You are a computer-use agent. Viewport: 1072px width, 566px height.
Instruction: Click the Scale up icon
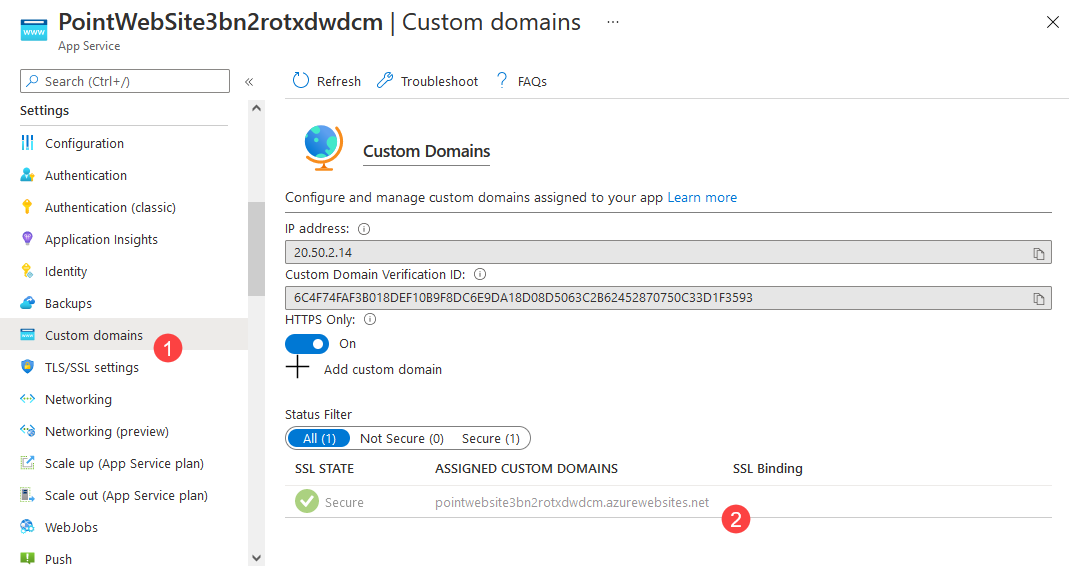(x=27, y=463)
